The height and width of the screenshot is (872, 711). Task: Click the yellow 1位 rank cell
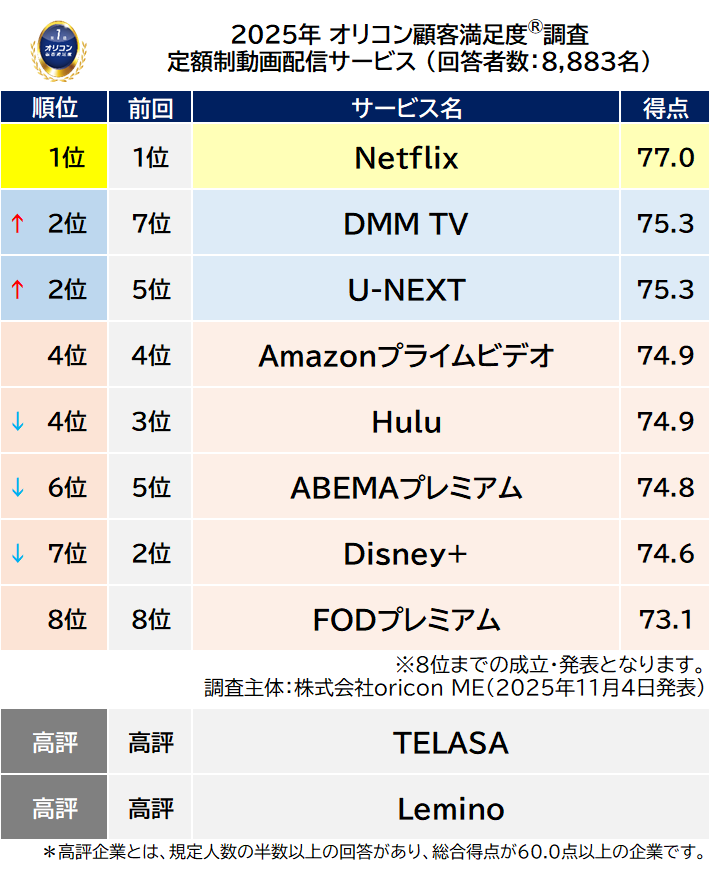pos(54,158)
